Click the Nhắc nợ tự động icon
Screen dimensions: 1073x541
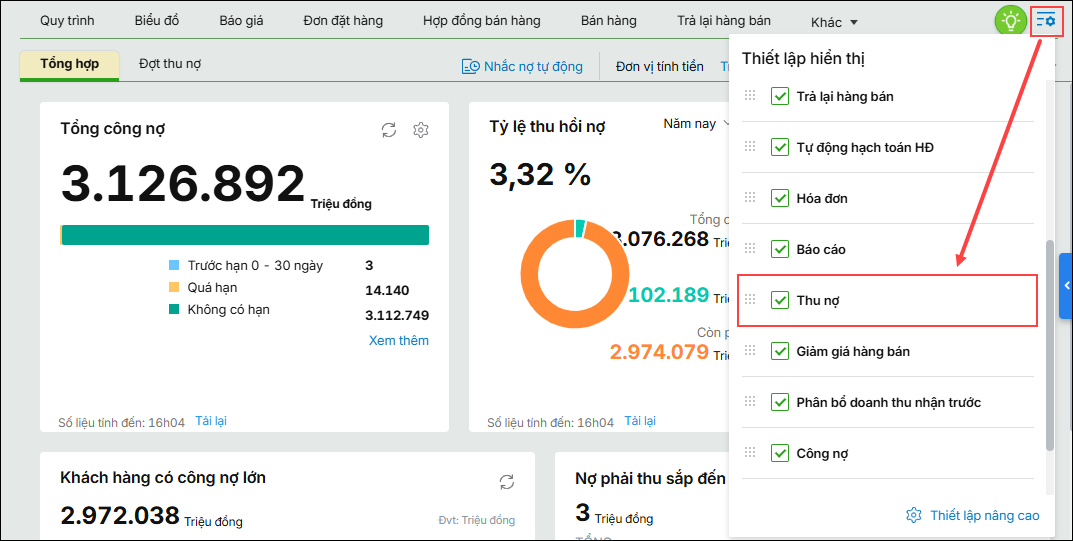pos(470,66)
